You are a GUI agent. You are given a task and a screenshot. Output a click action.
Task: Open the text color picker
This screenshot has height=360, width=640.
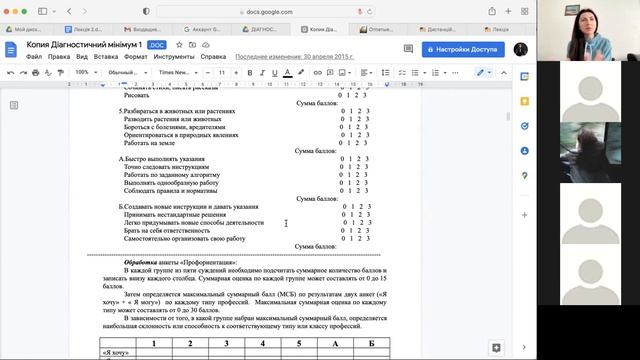(x=287, y=73)
